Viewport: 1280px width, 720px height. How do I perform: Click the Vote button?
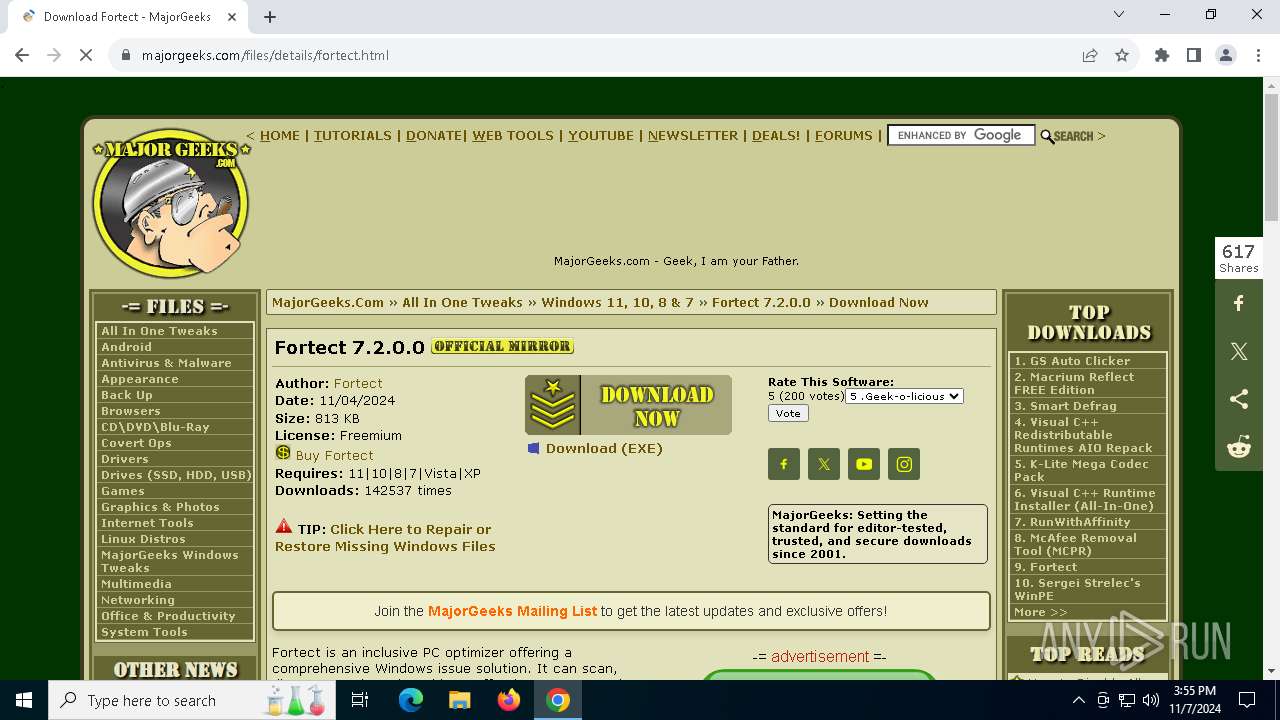point(788,413)
